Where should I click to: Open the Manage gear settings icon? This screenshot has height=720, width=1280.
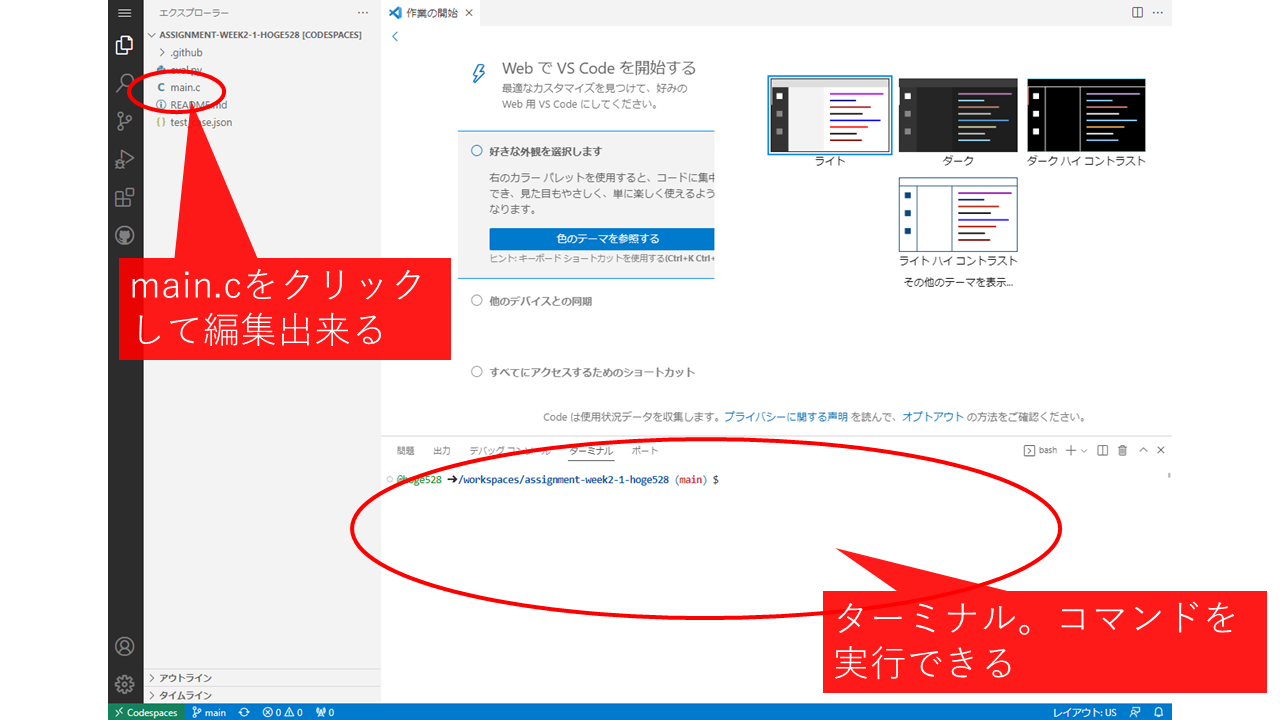(x=125, y=684)
